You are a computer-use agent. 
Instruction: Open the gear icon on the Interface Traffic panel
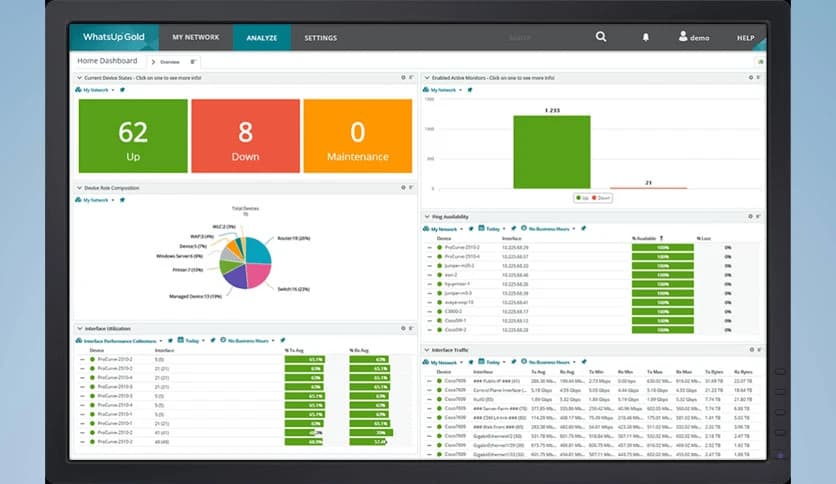[751, 349]
